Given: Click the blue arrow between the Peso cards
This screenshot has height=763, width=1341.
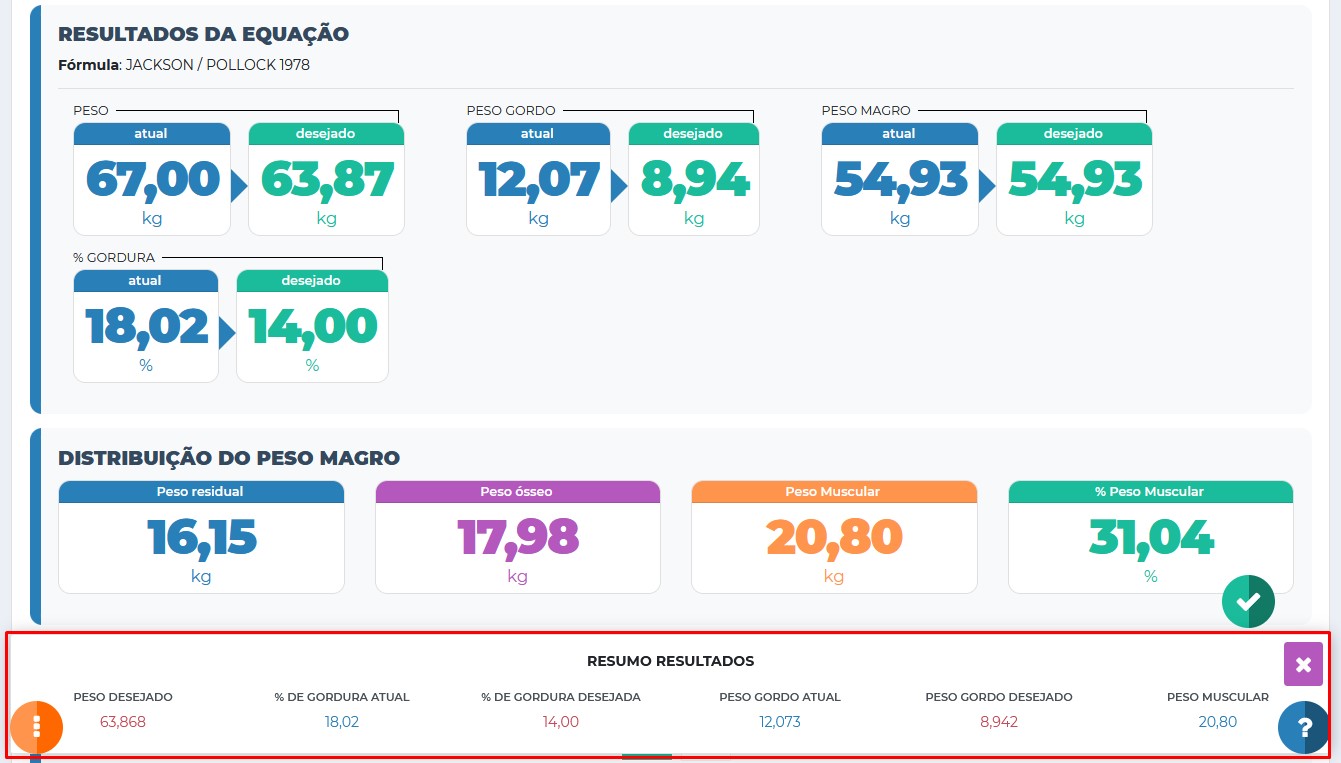Looking at the screenshot, I should point(239,186).
